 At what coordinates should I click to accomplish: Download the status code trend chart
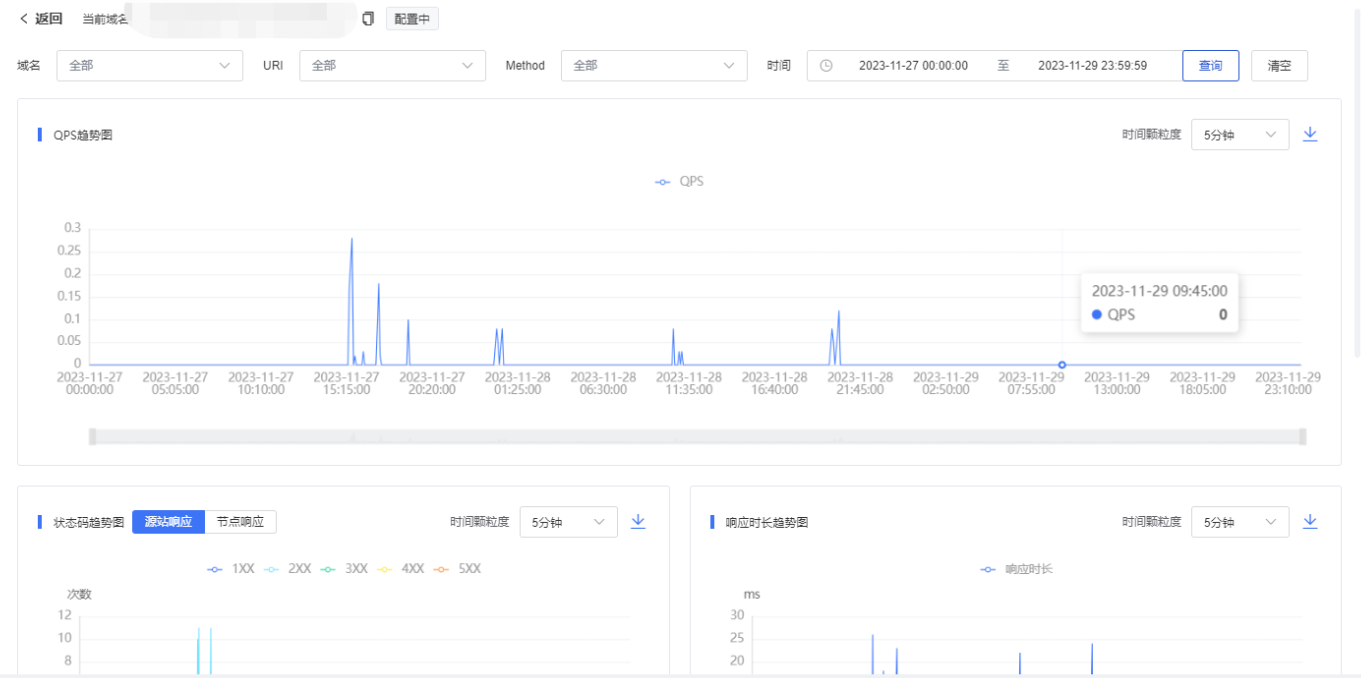(x=638, y=521)
